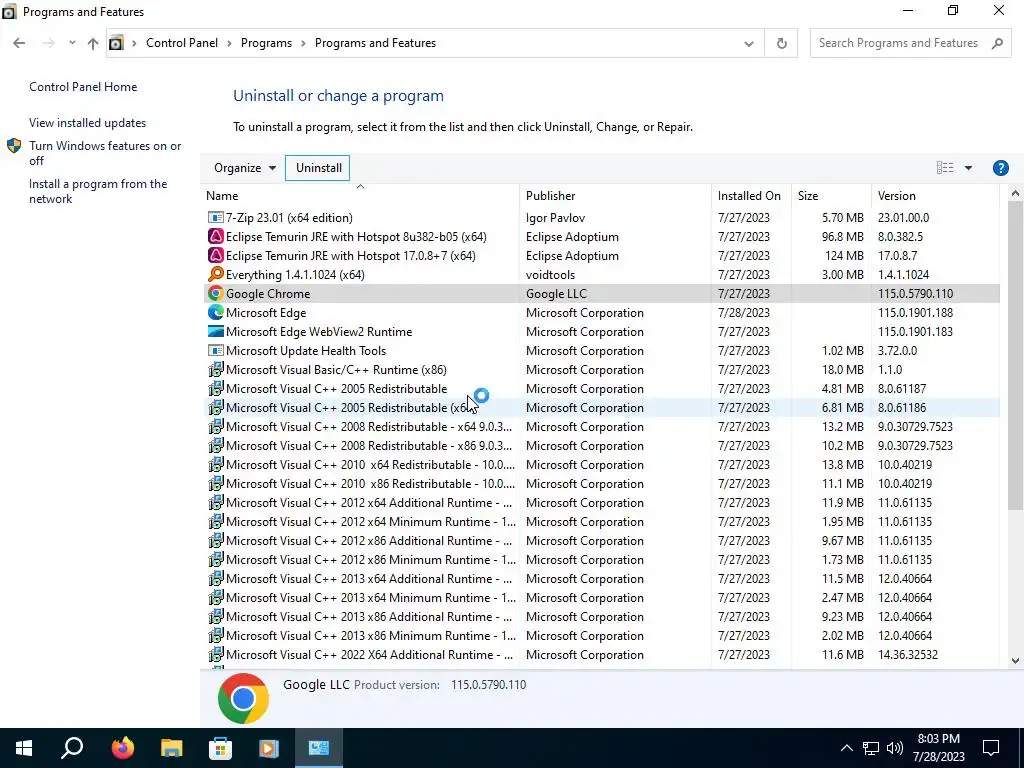Viewport: 1024px width, 768px height.
Task: Click the scrollbar up arrow
Action: [1015, 194]
